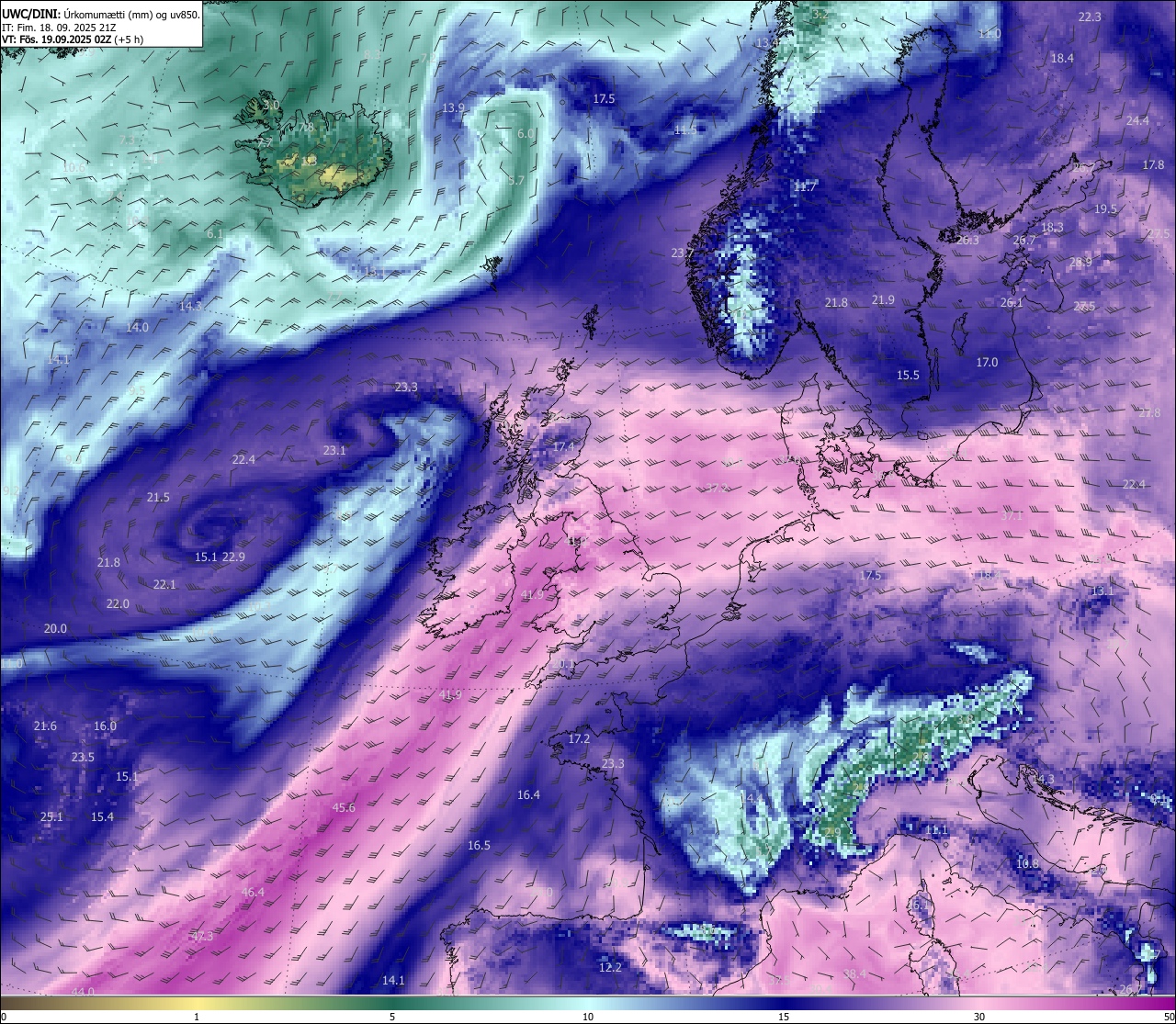Click the map value '6.0'

(x=526, y=133)
